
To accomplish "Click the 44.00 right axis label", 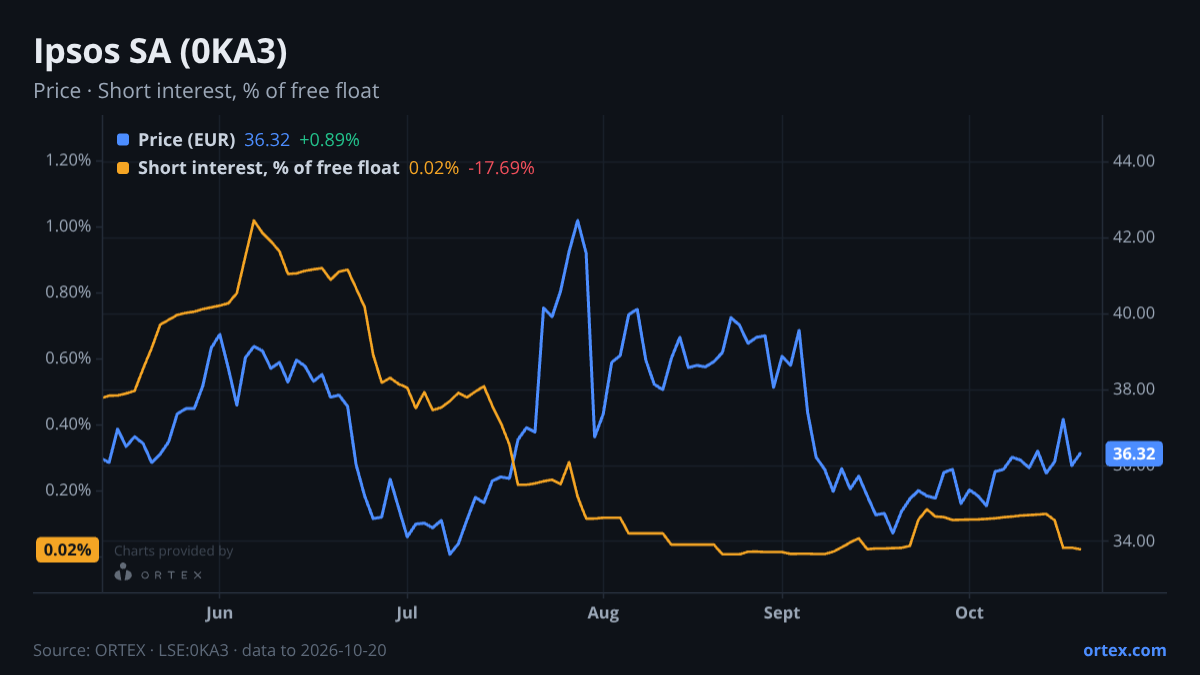I will (1134, 161).
